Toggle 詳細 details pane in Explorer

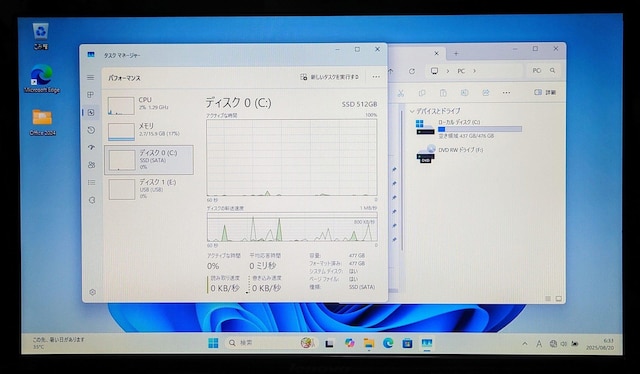tap(545, 92)
